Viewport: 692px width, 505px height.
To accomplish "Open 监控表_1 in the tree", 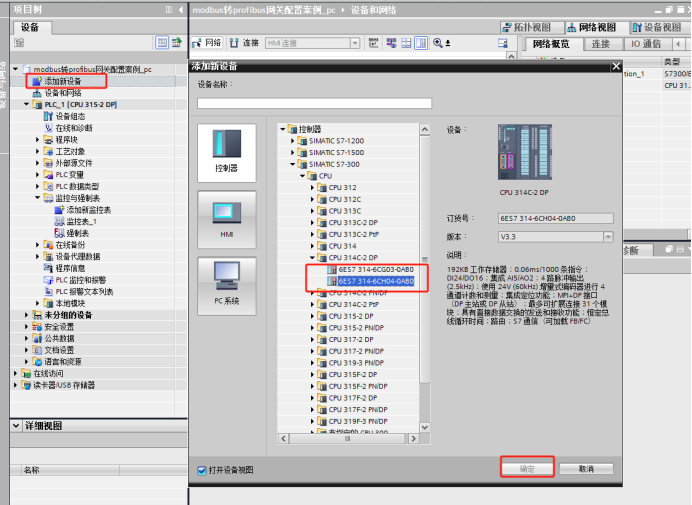I will [x=81, y=222].
